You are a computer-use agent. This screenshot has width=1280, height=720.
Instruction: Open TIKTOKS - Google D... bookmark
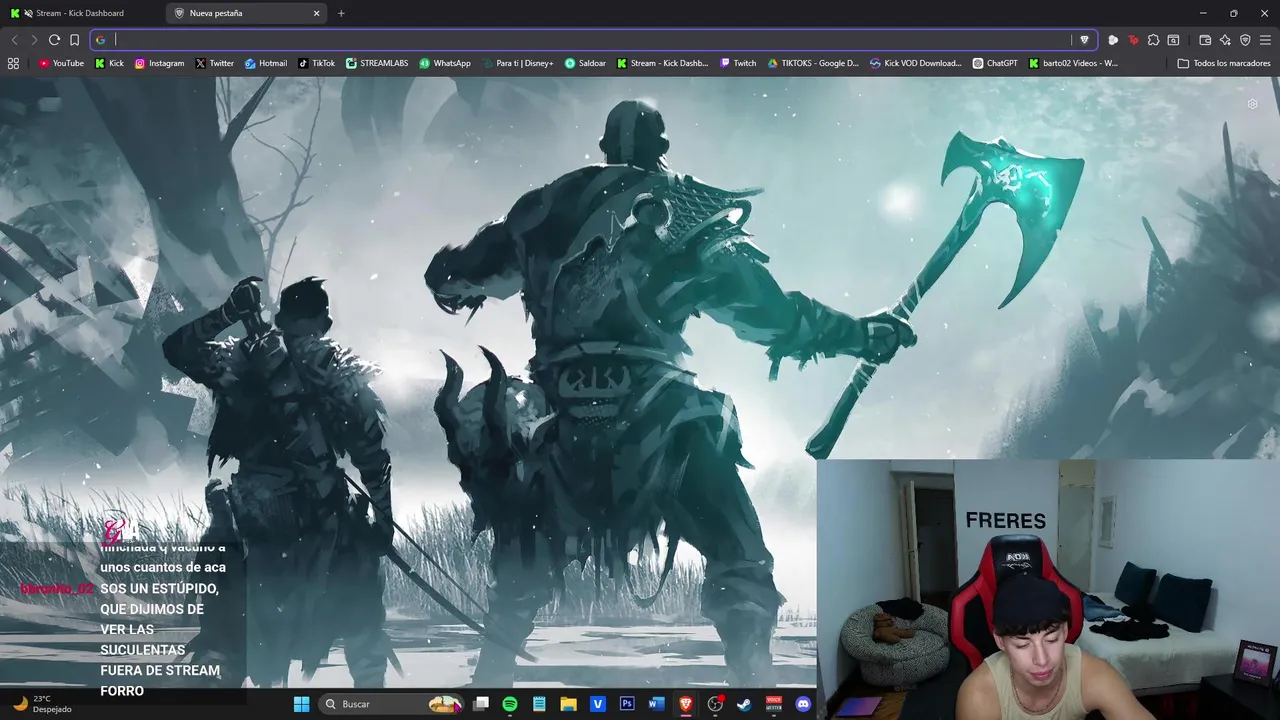813,63
